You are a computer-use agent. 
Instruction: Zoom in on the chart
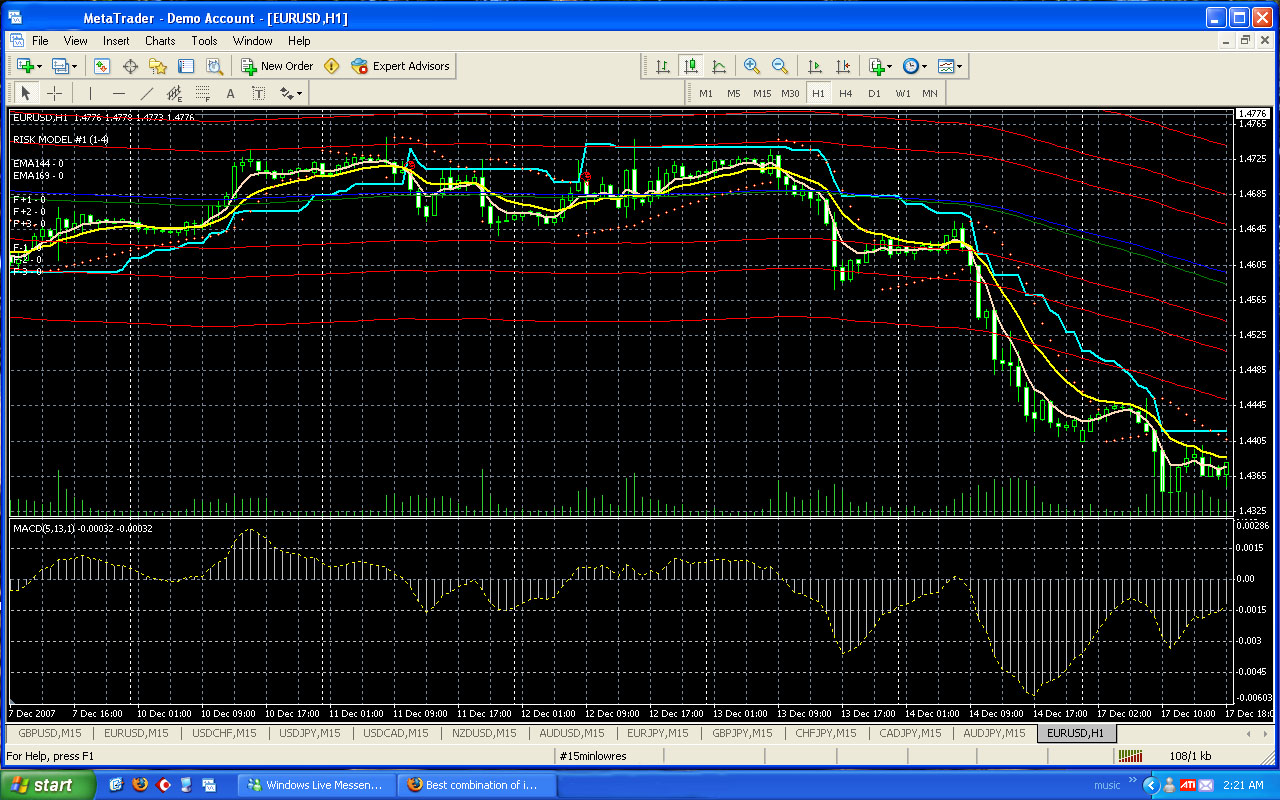(x=752, y=66)
